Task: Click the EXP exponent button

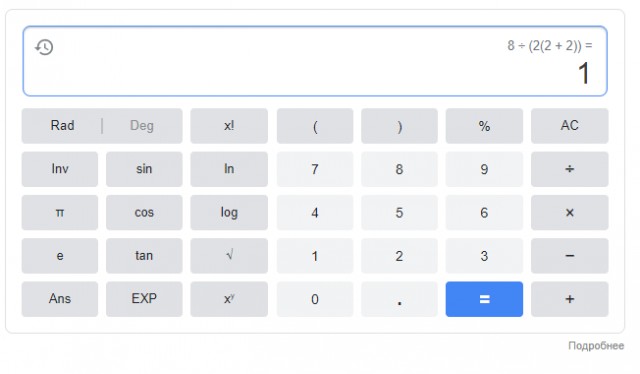Action: pos(144,299)
